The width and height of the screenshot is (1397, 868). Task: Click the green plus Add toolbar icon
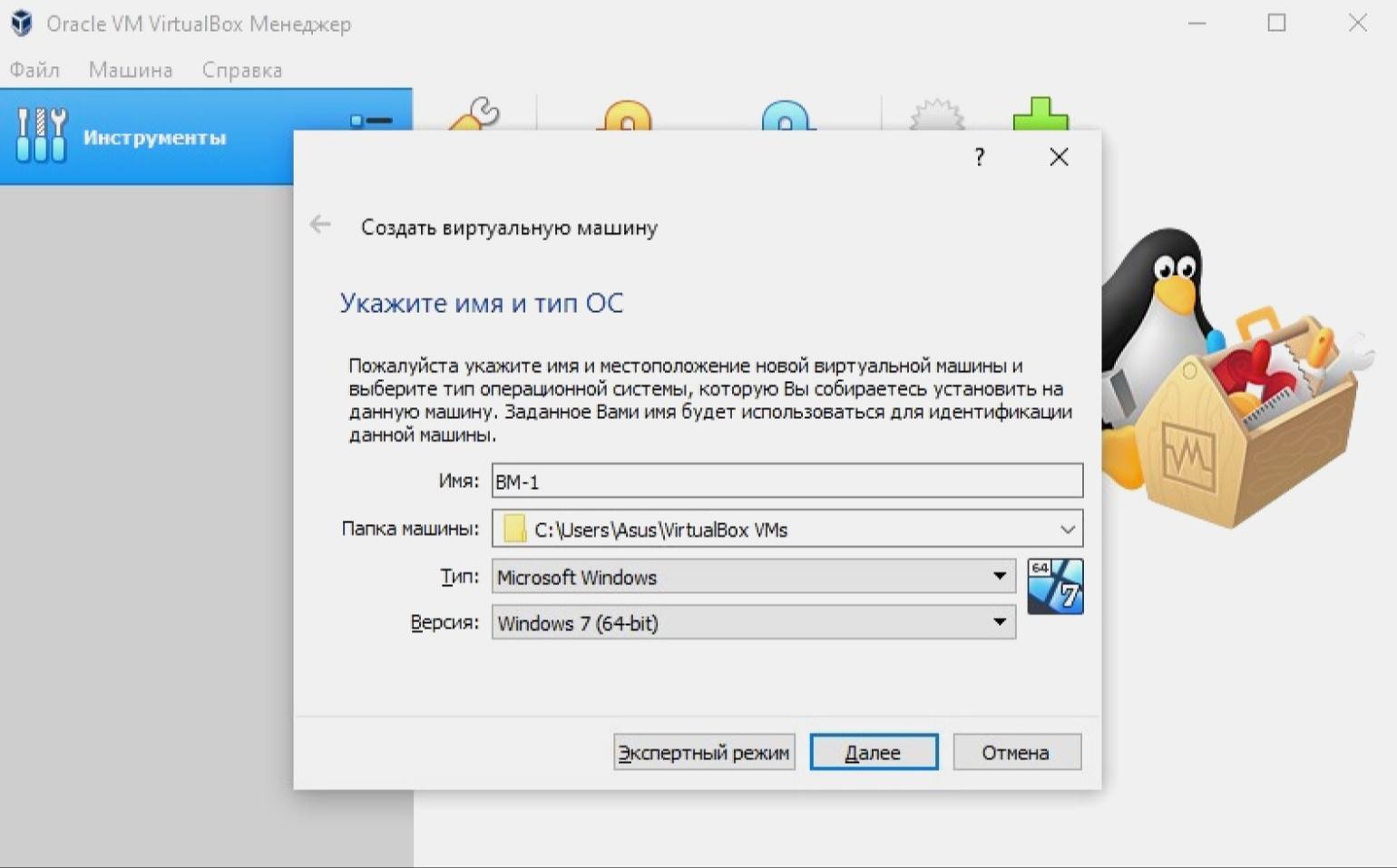point(1040,113)
